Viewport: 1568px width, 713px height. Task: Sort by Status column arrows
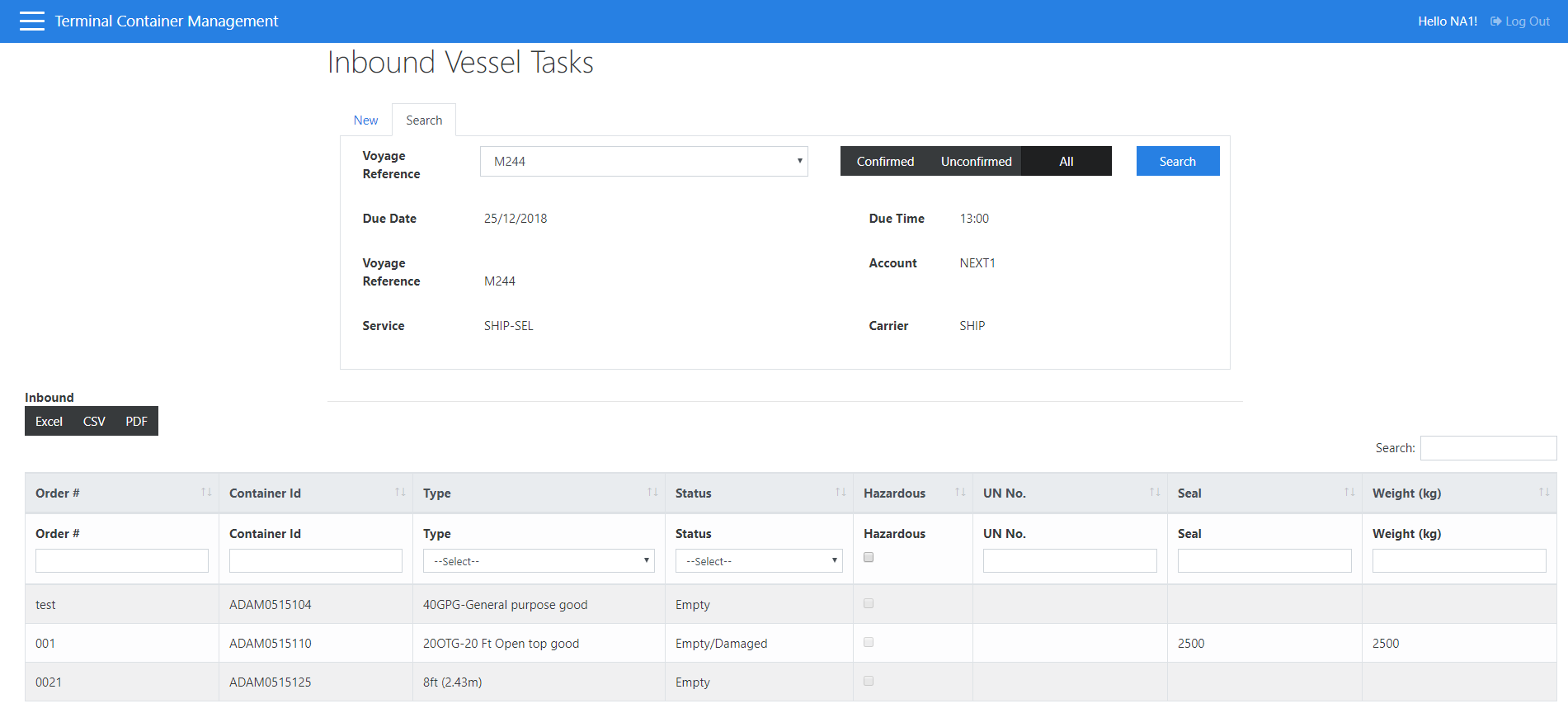point(841,493)
